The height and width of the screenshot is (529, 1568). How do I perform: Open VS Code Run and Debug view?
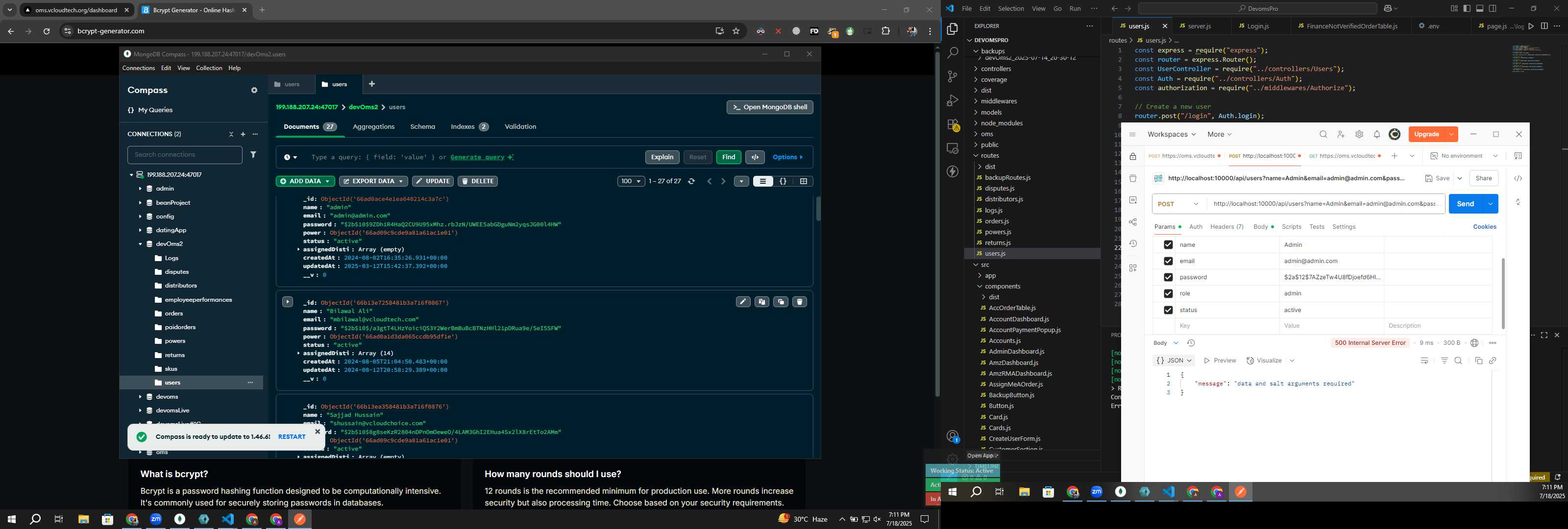(953, 100)
